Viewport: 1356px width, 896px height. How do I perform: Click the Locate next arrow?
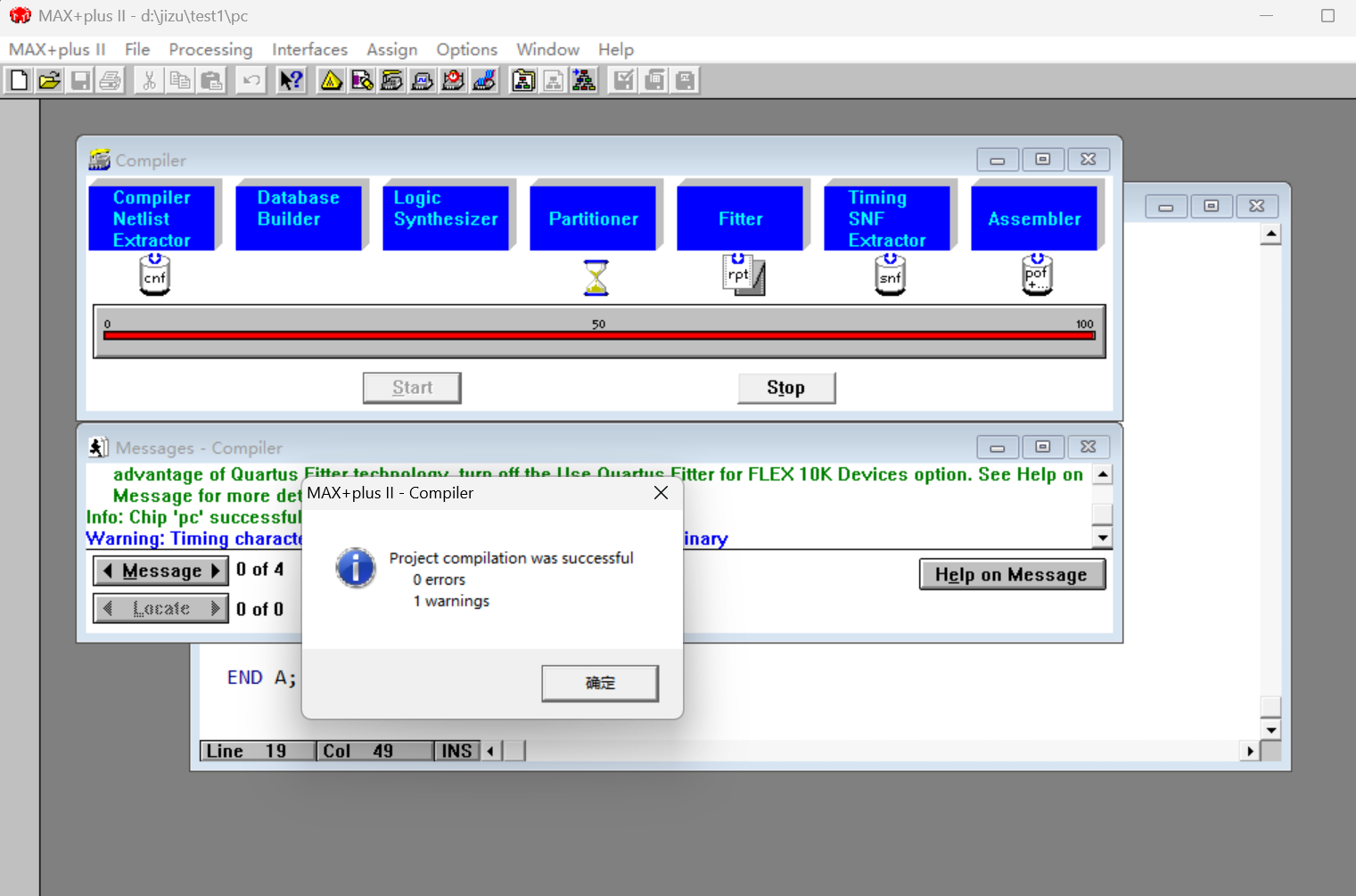pos(216,609)
